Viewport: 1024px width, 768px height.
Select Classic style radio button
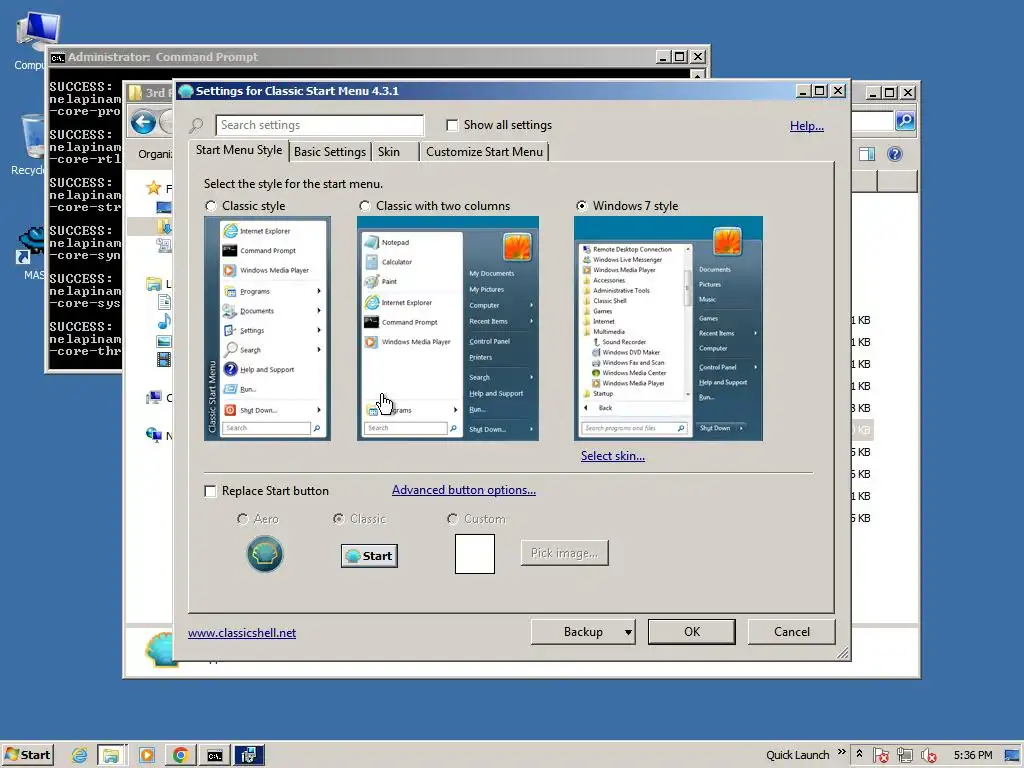(x=210, y=206)
